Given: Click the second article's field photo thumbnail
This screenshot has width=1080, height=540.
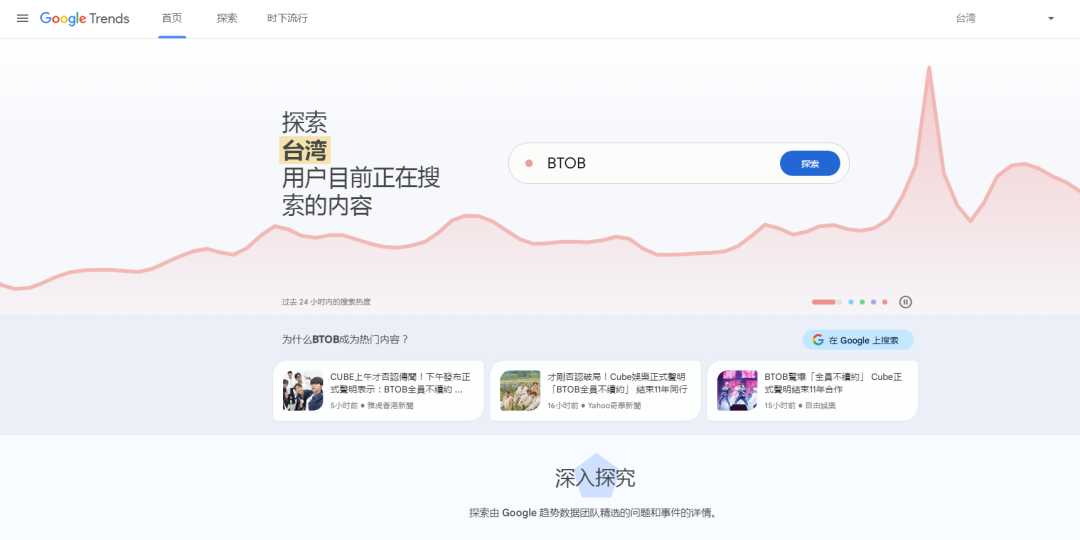Looking at the screenshot, I should [x=520, y=391].
